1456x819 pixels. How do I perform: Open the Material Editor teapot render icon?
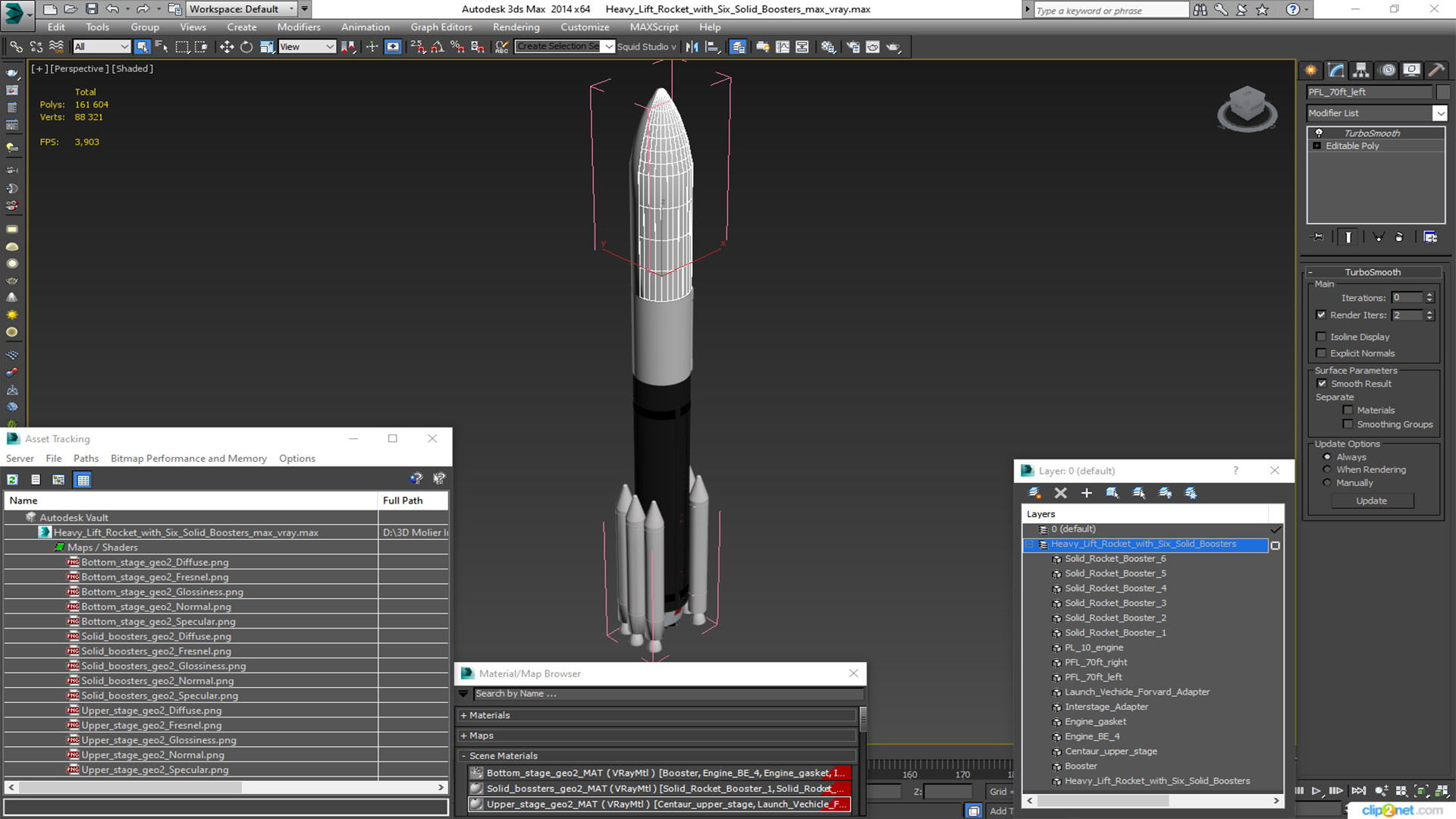coord(893,47)
